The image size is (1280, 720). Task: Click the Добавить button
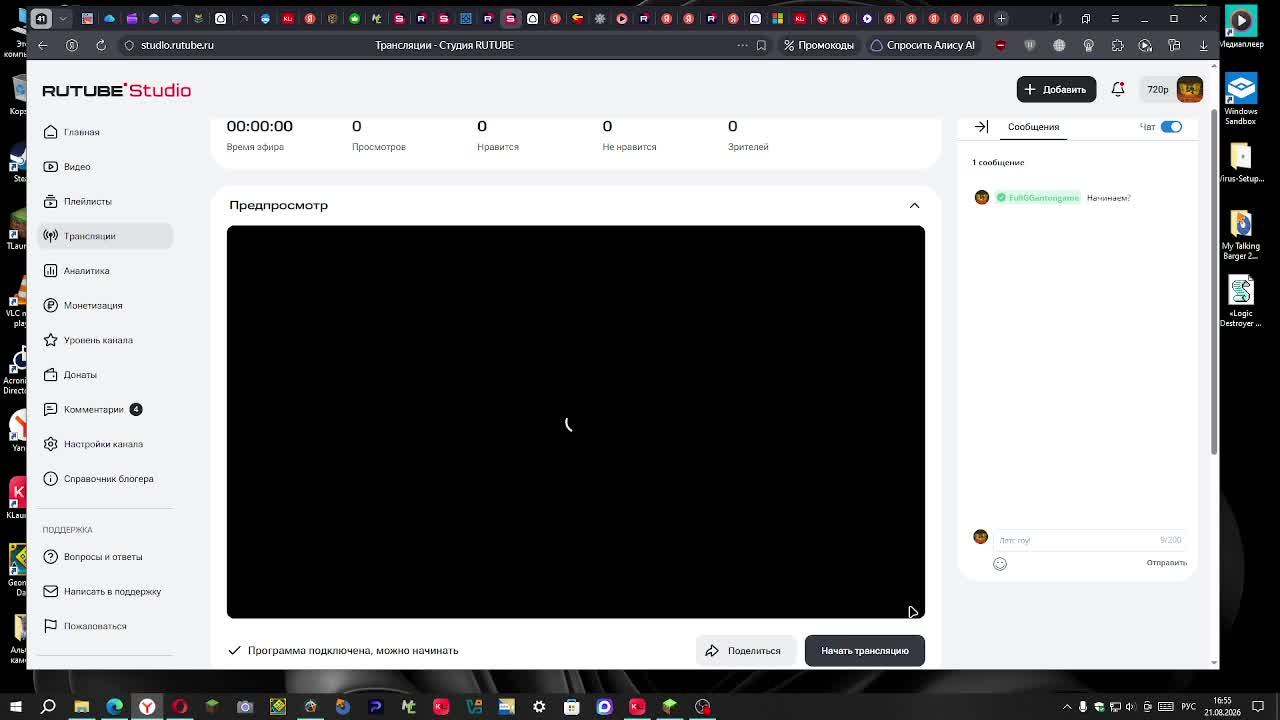click(1056, 89)
